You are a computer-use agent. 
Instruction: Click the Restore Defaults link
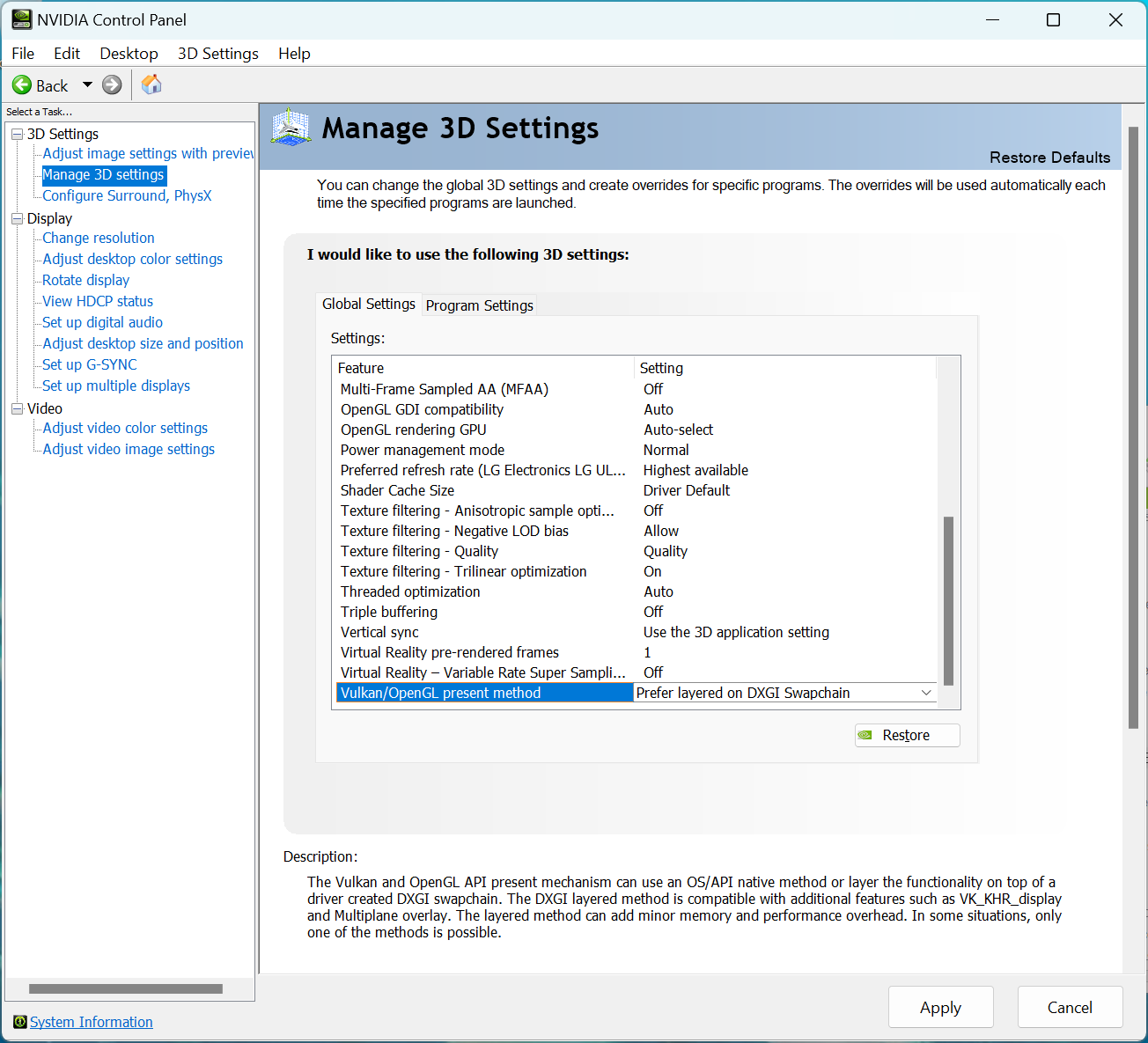point(1049,157)
